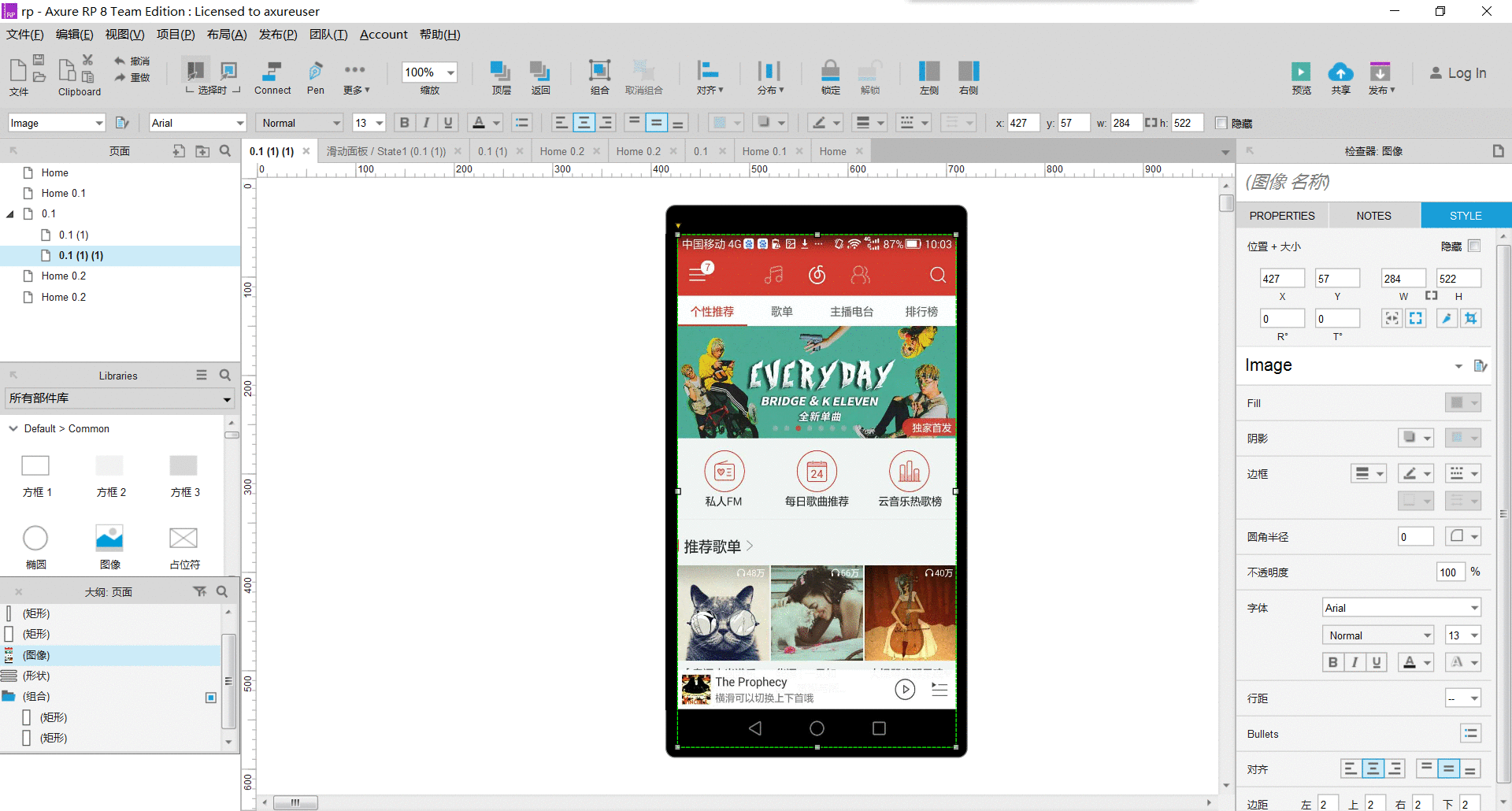Open the 对齐 align options
The height and width of the screenshot is (811, 1512).
[709, 77]
